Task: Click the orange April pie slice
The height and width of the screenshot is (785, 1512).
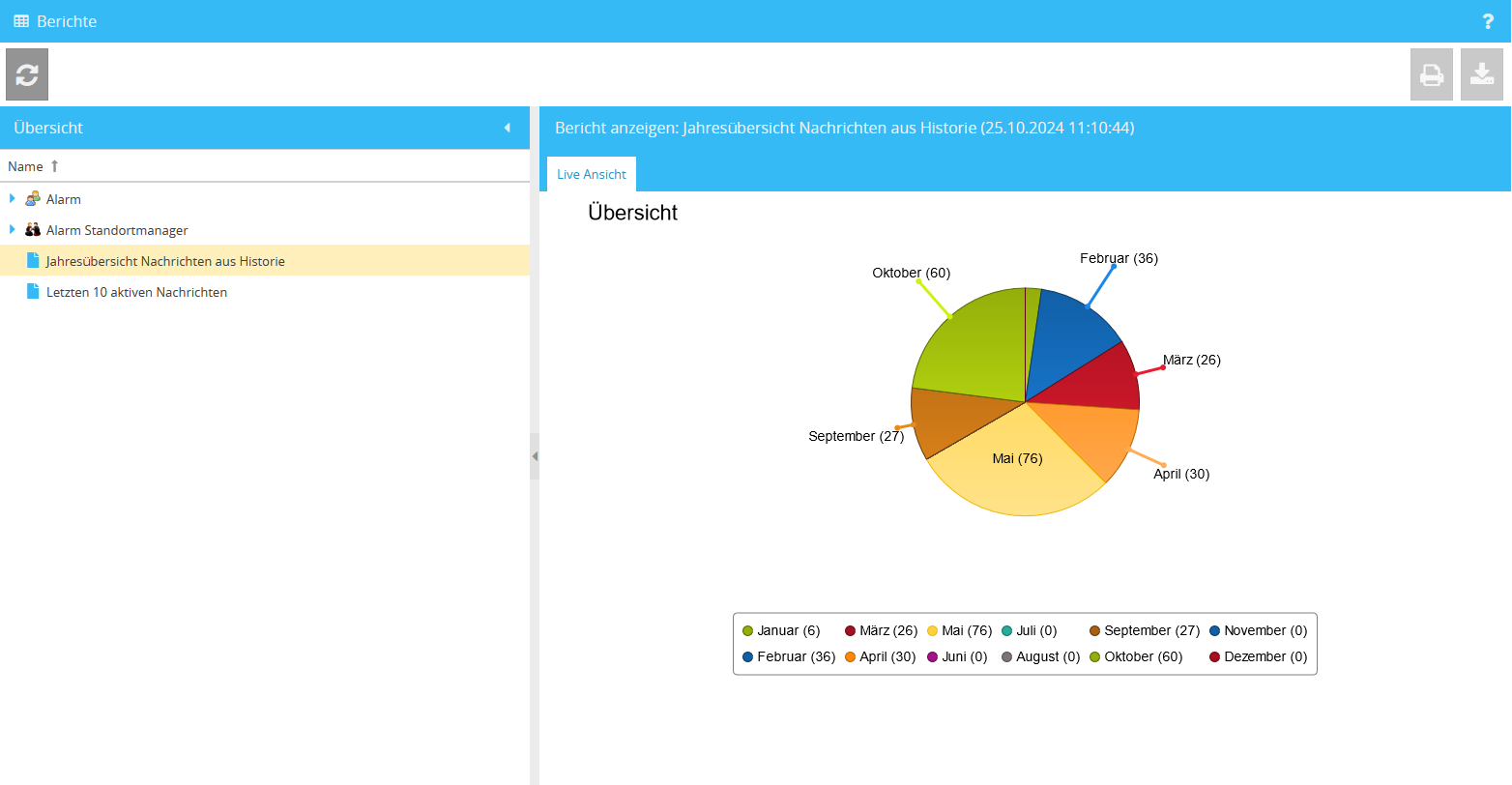Action: click(1092, 435)
